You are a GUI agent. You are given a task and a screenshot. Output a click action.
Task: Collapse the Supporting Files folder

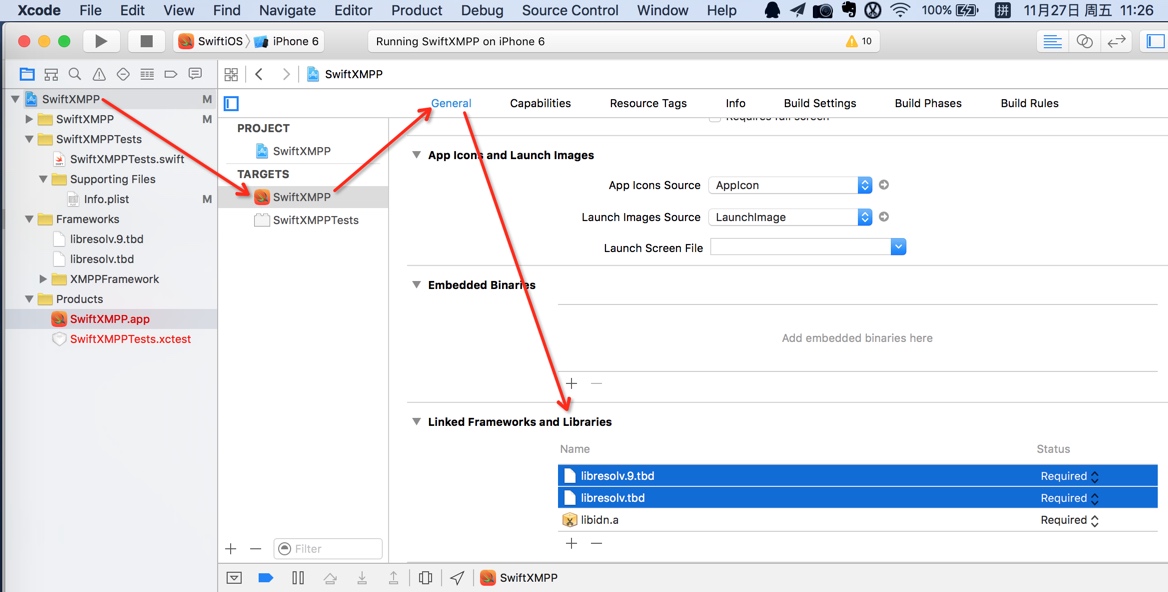pyautogui.click(x=43, y=179)
